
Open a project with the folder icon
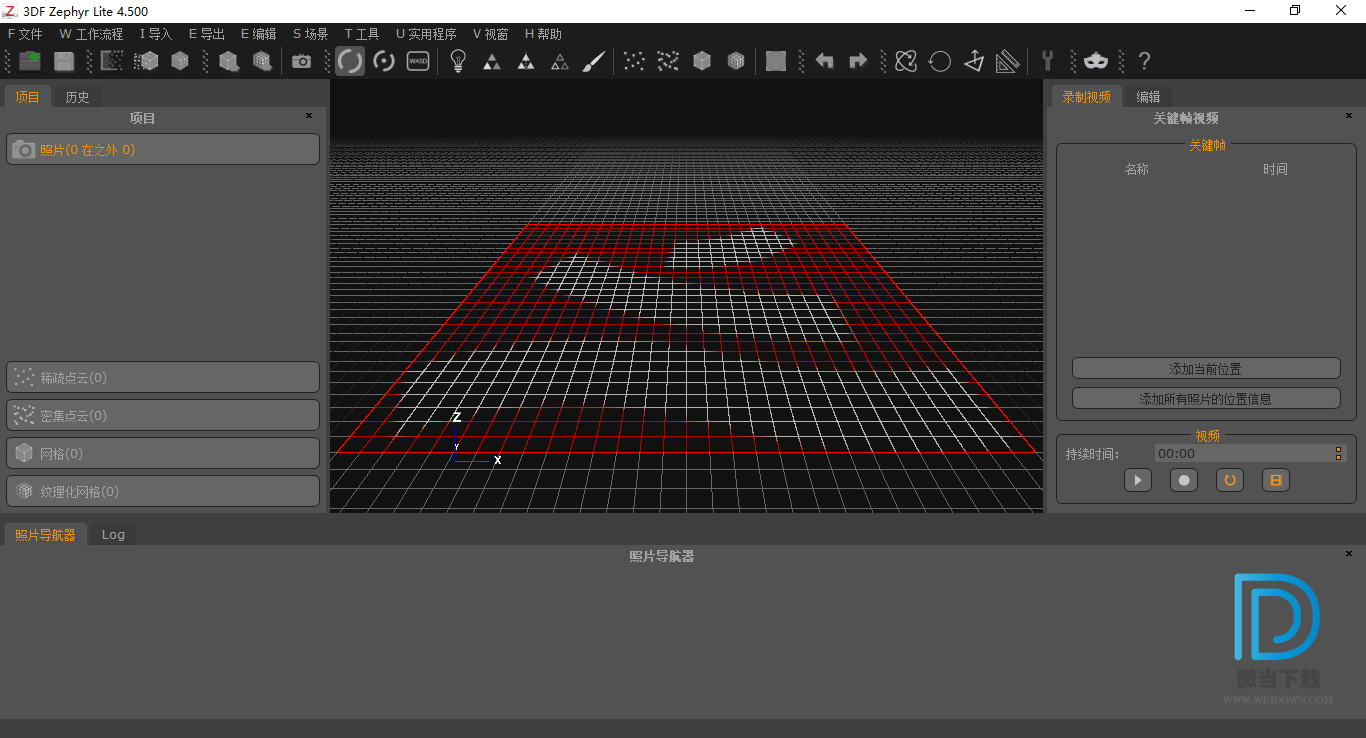click(30, 61)
